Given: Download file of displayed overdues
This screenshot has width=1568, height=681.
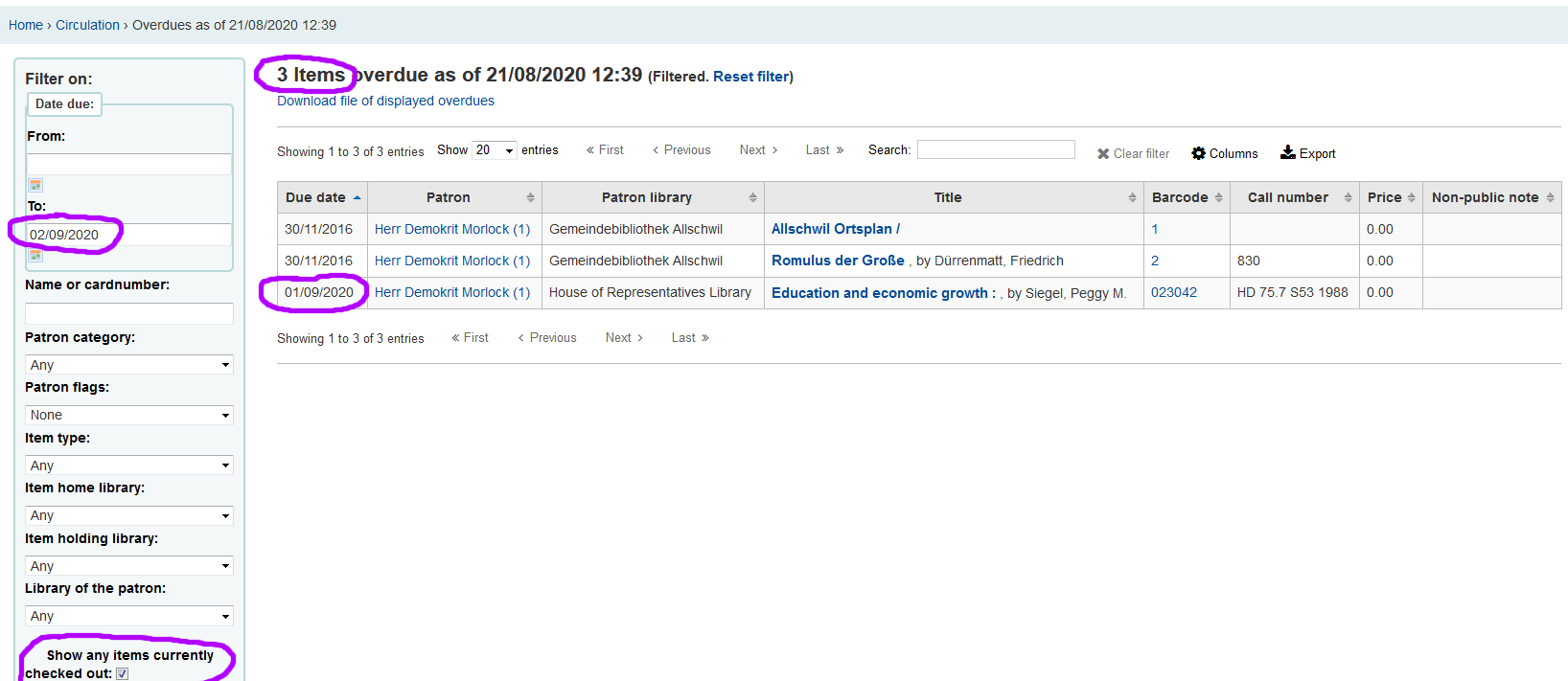Looking at the screenshot, I should point(385,101).
